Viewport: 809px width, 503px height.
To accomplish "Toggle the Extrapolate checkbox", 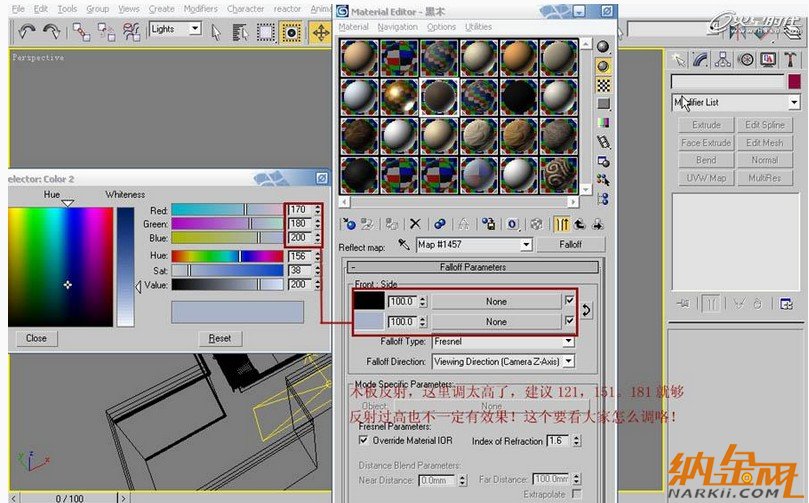I will 577,494.
